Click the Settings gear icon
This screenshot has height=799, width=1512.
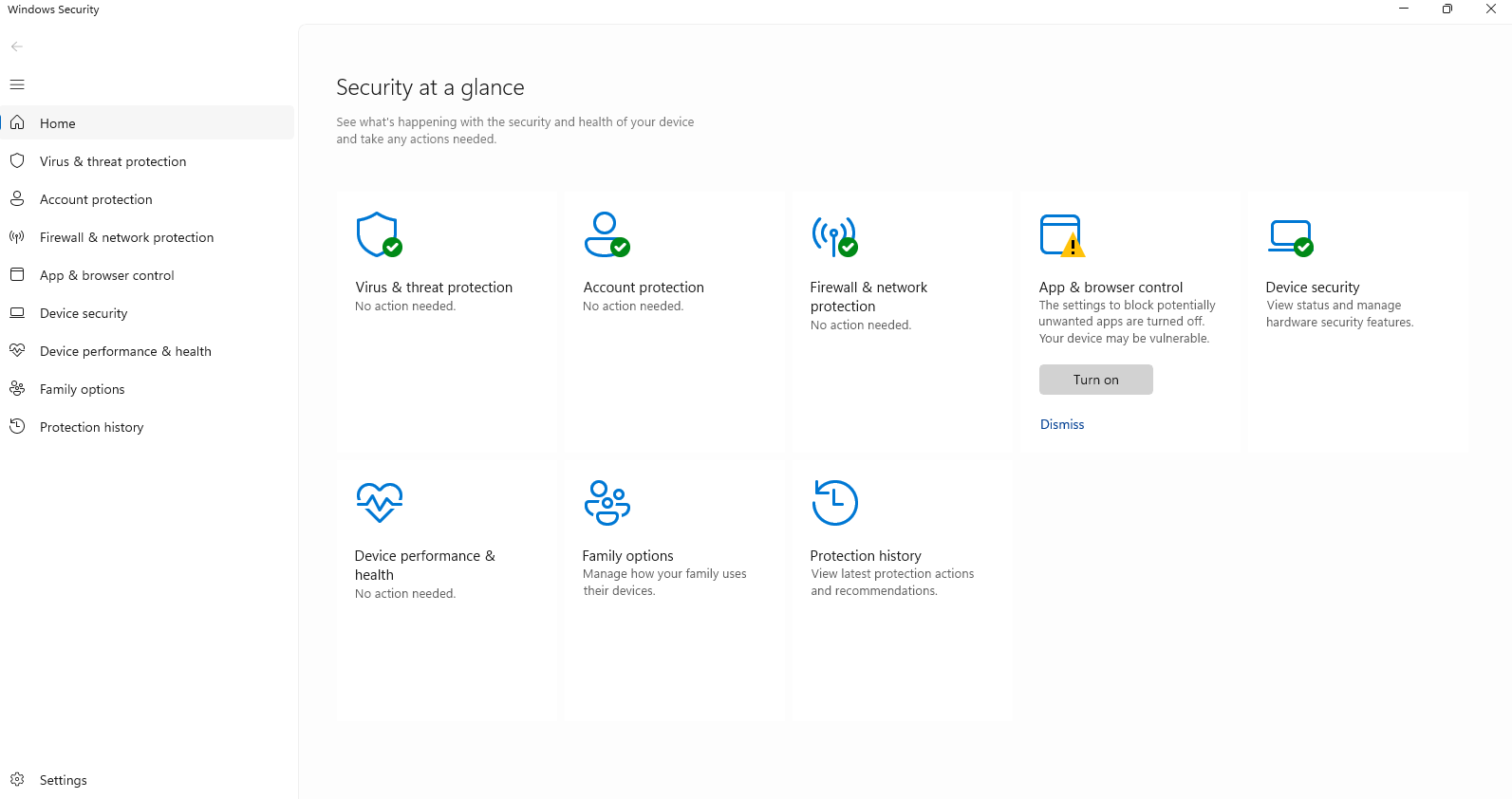[x=17, y=779]
